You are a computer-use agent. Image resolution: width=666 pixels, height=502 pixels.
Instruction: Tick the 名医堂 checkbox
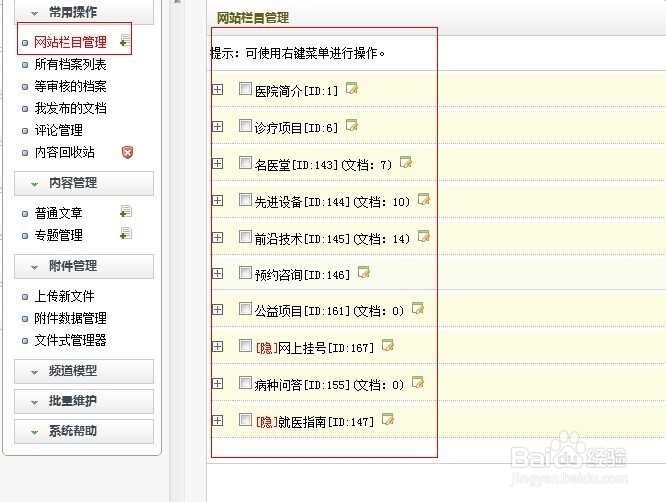(245, 162)
